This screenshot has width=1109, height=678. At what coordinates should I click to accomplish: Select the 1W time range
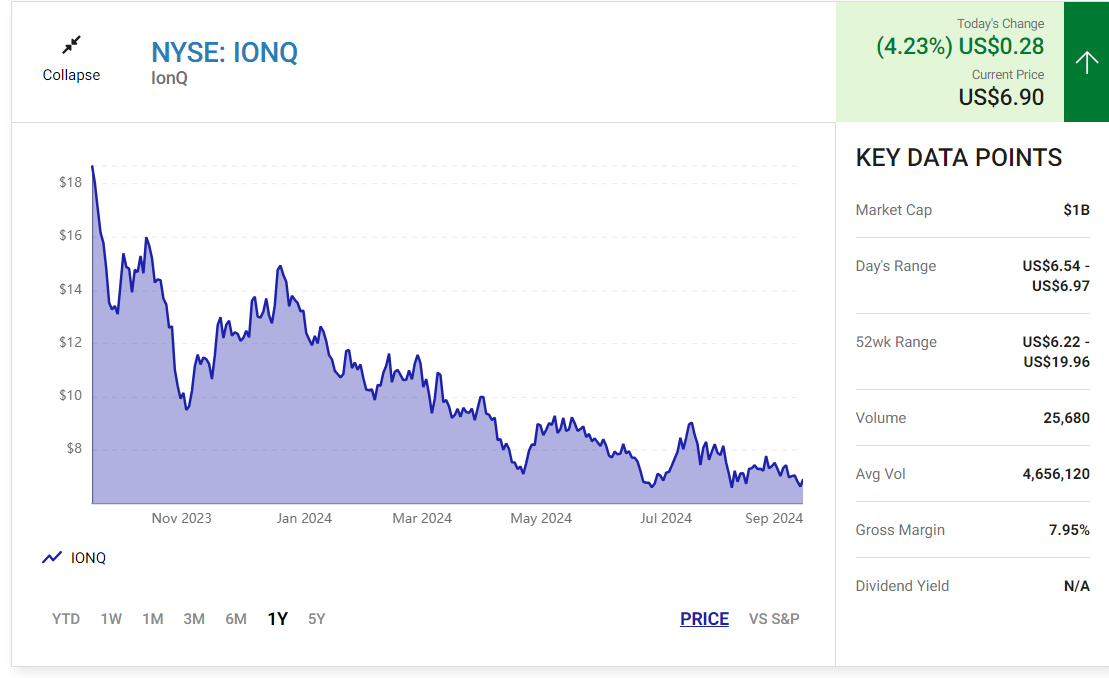click(x=111, y=619)
